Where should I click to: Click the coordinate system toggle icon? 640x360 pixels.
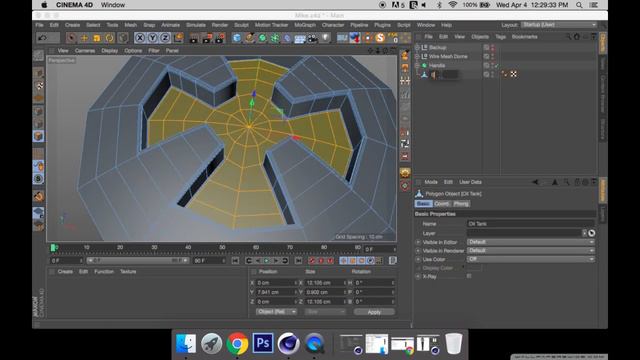[178, 38]
